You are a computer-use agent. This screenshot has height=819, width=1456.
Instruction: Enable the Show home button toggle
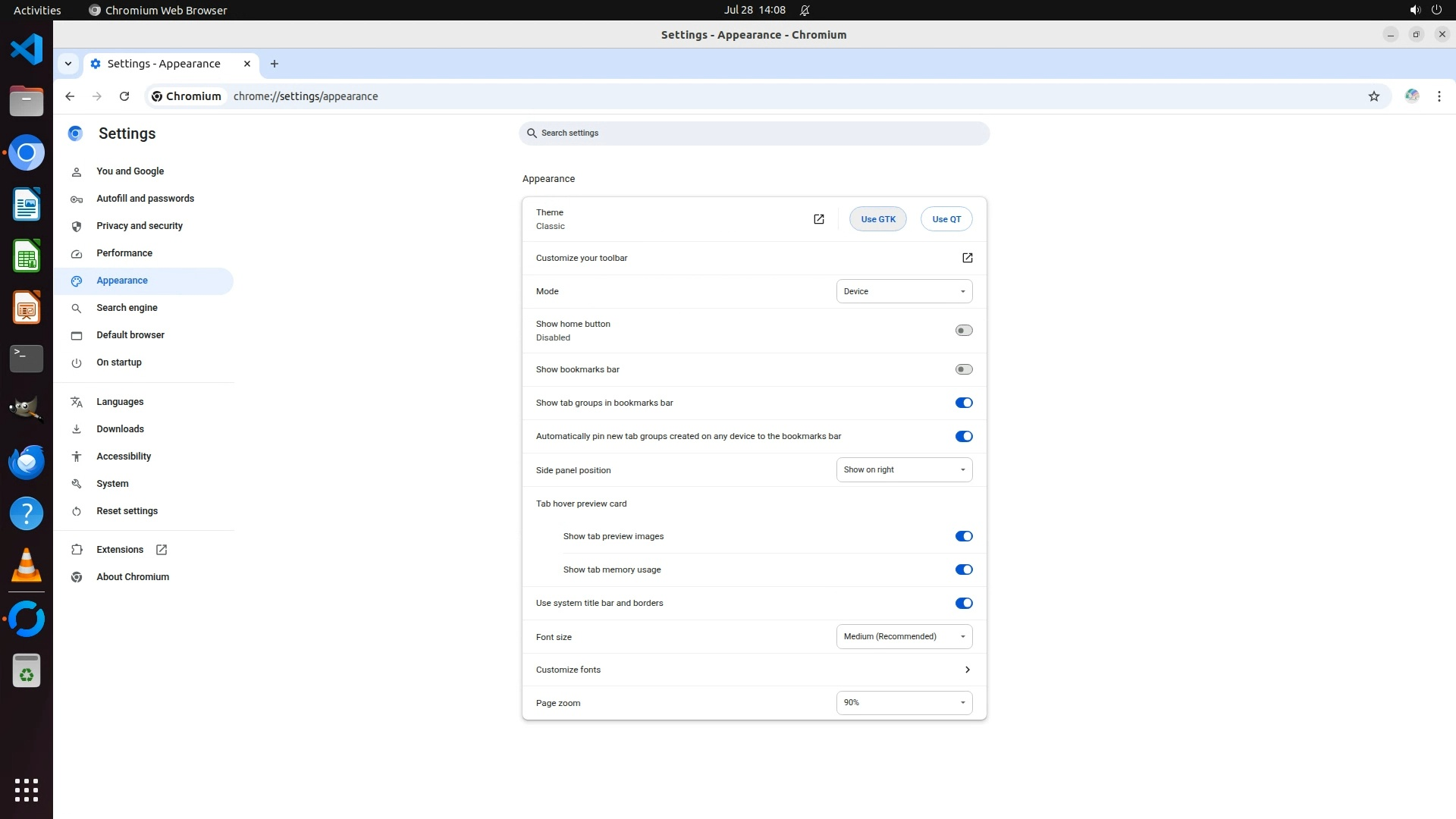click(x=963, y=331)
